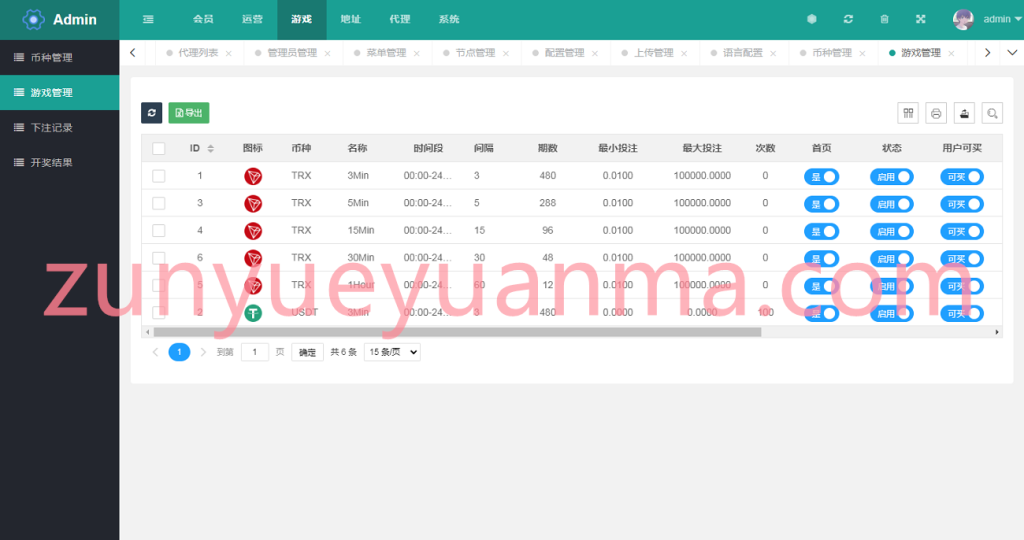Open 游戏 top menu
Screen dimensions: 1024x540
pyautogui.click(x=301, y=20)
